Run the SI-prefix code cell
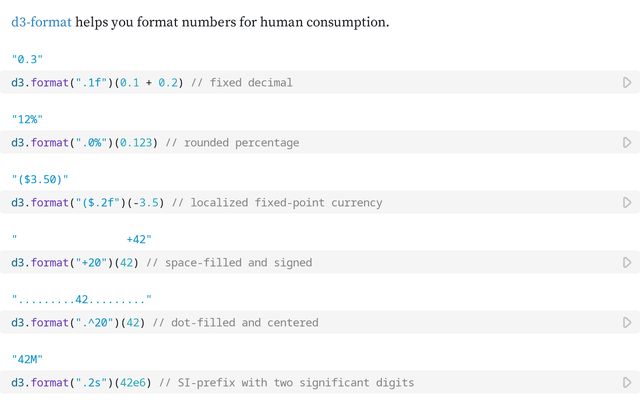The image size is (640, 400). pos(627,383)
